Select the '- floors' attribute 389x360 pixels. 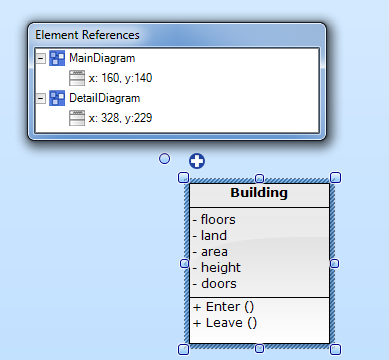(214, 220)
